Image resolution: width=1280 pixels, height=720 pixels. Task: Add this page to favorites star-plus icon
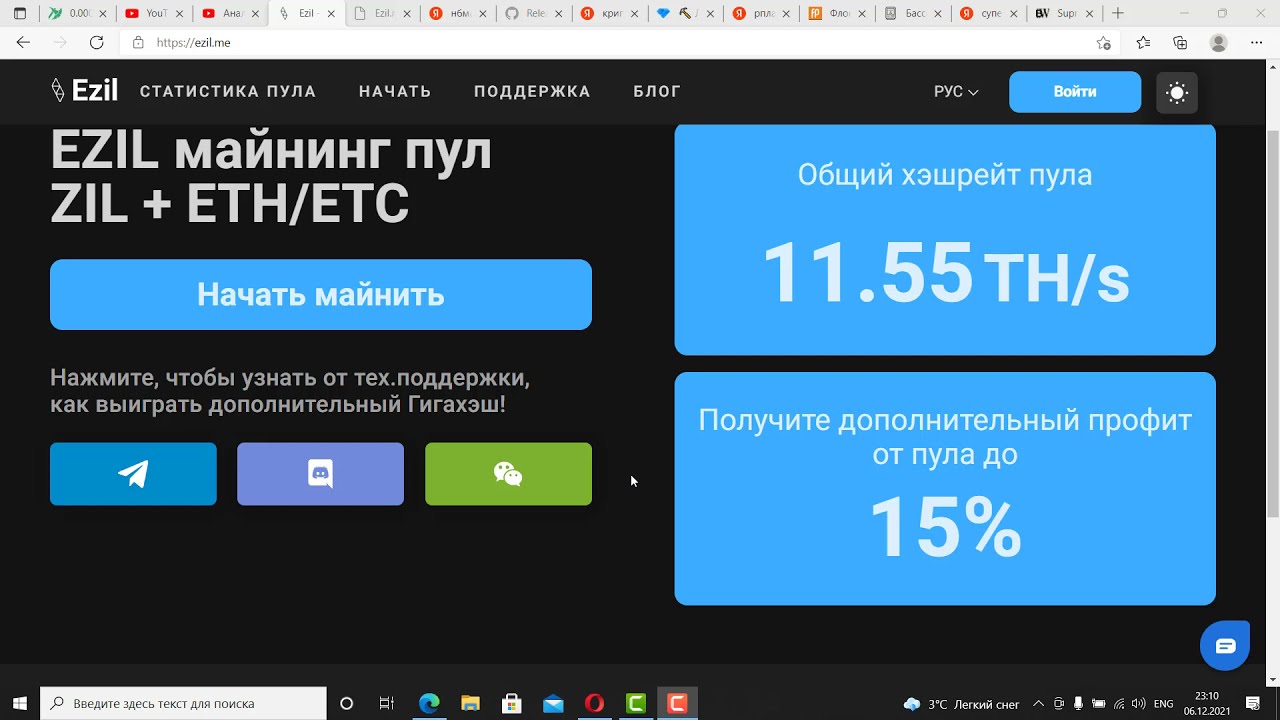point(1103,43)
